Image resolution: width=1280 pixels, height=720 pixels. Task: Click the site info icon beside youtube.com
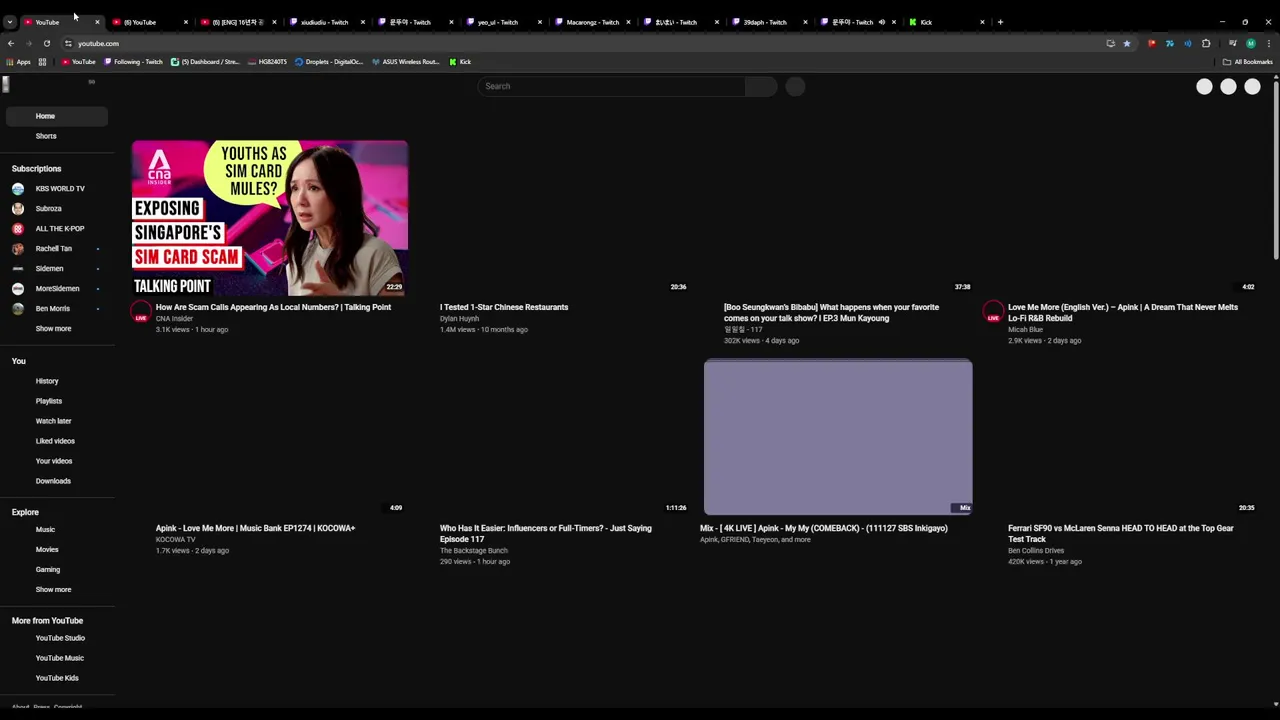[68, 43]
